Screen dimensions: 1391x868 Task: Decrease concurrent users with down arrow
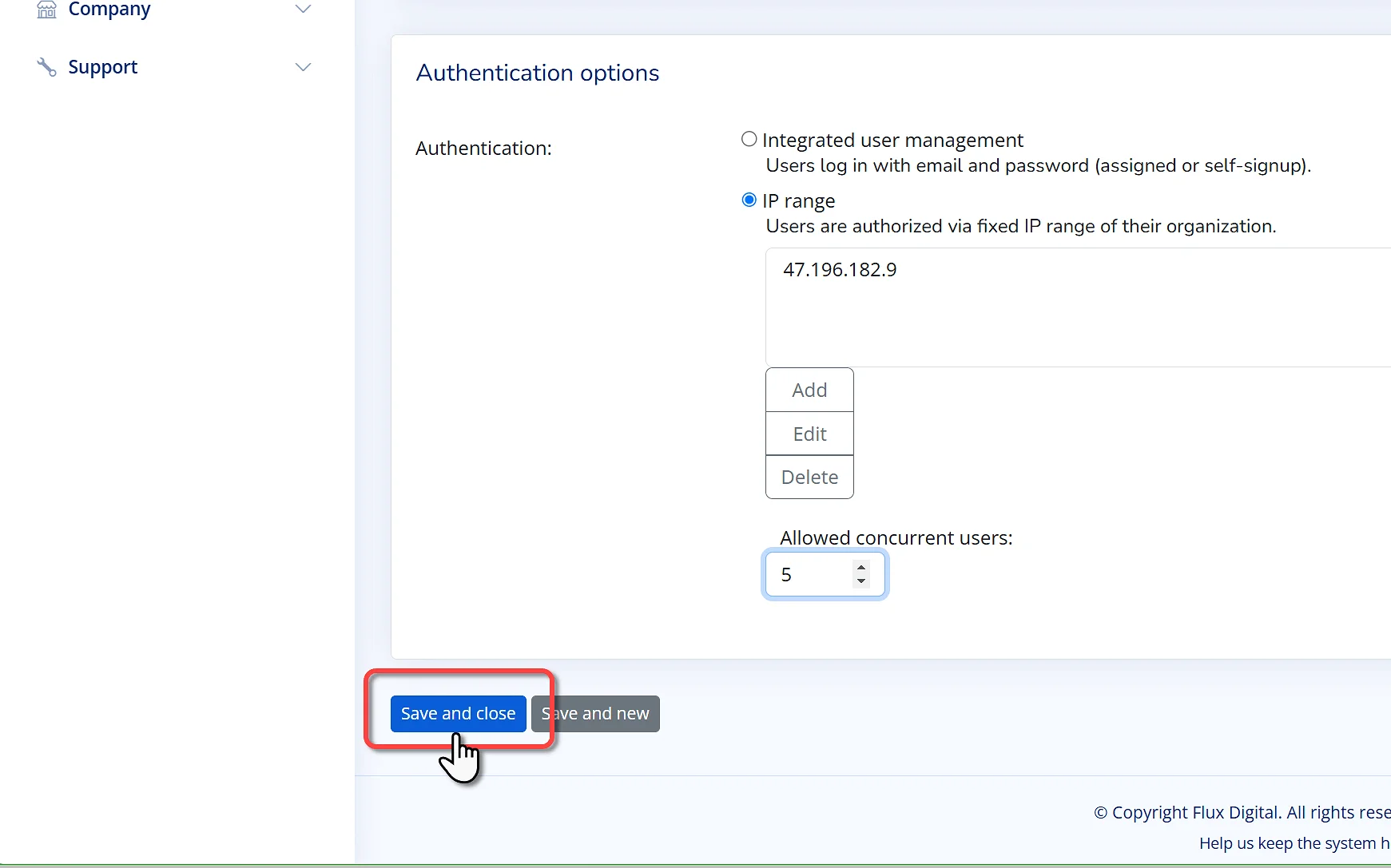(x=861, y=581)
